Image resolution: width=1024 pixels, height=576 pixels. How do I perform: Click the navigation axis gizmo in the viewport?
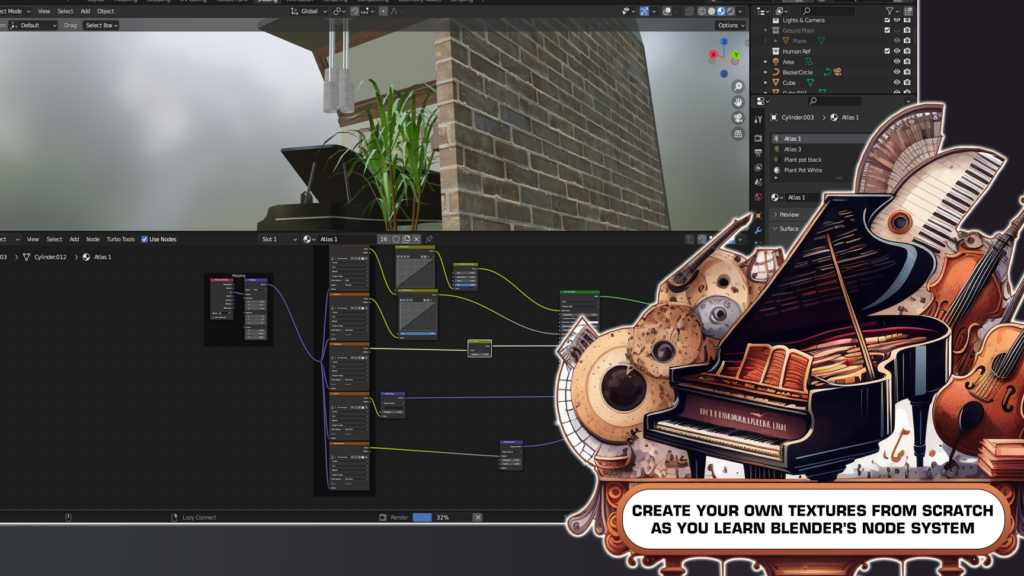click(x=724, y=55)
